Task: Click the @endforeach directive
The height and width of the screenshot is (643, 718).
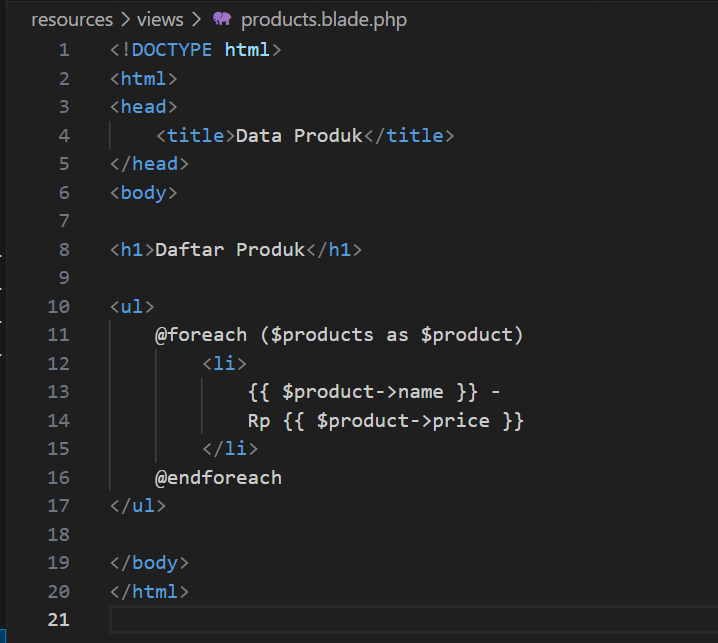Action: [x=218, y=478]
